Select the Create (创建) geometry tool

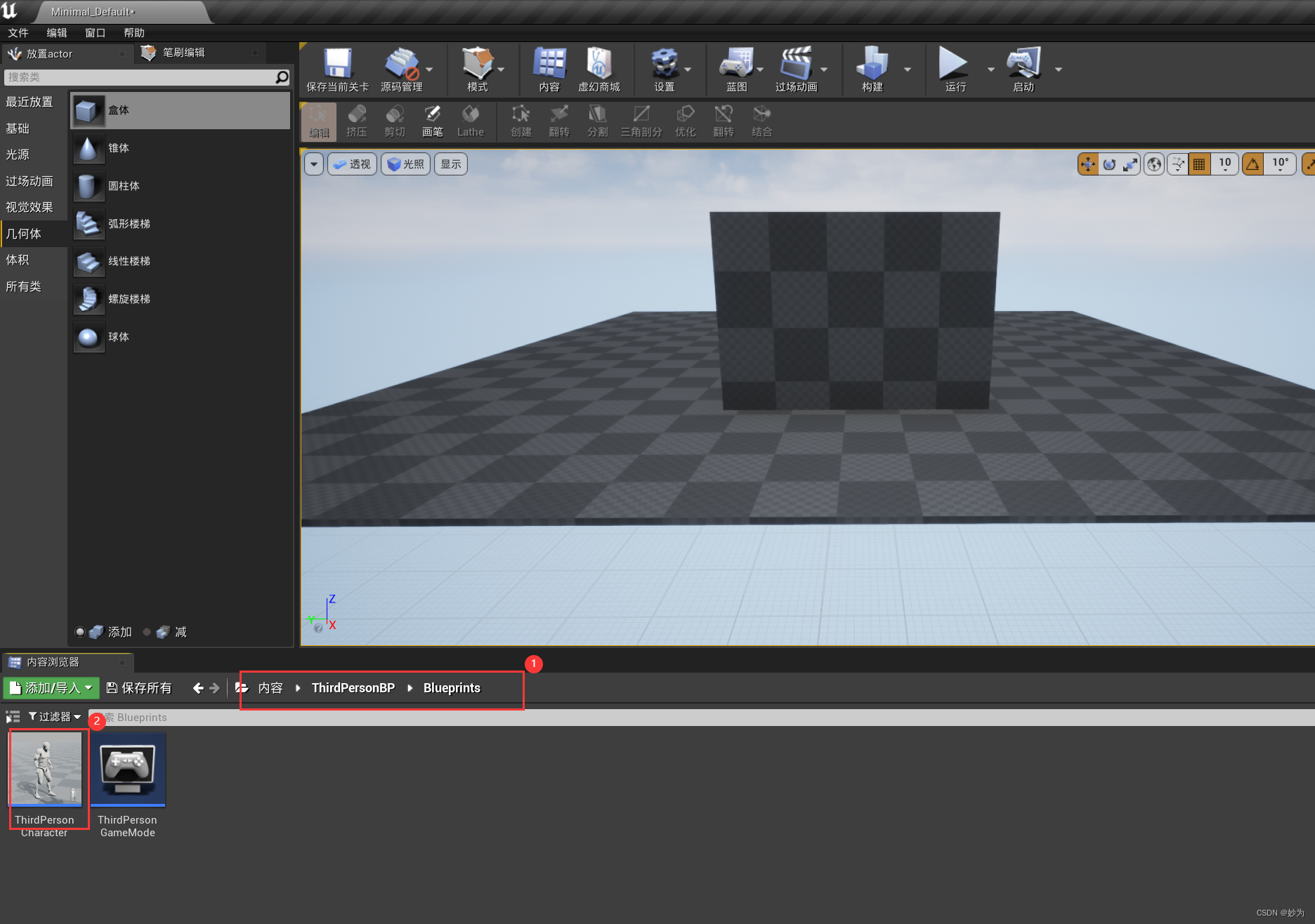tap(521, 121)
